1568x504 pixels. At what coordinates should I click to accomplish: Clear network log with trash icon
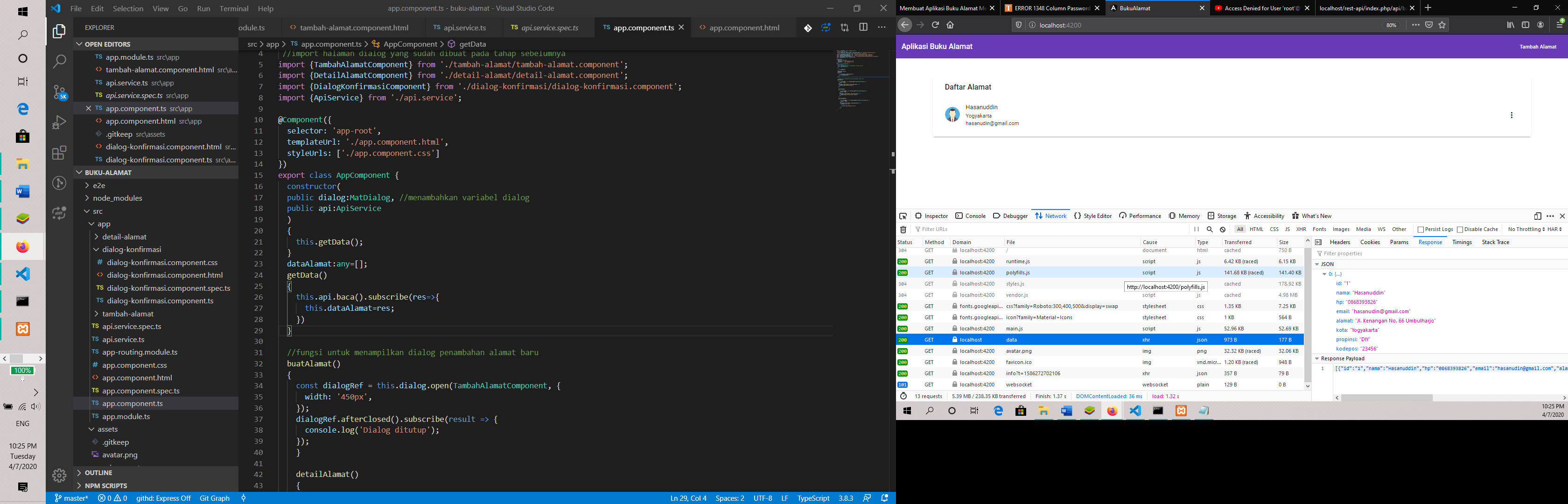coord(903,230)
